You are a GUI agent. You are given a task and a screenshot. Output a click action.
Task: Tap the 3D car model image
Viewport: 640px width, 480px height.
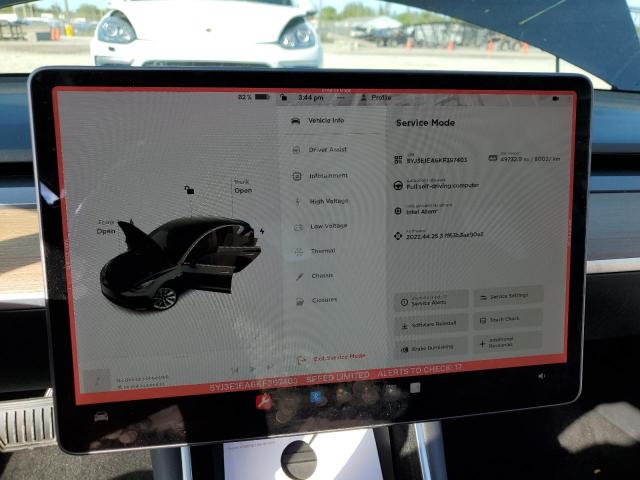pos(181,262)
